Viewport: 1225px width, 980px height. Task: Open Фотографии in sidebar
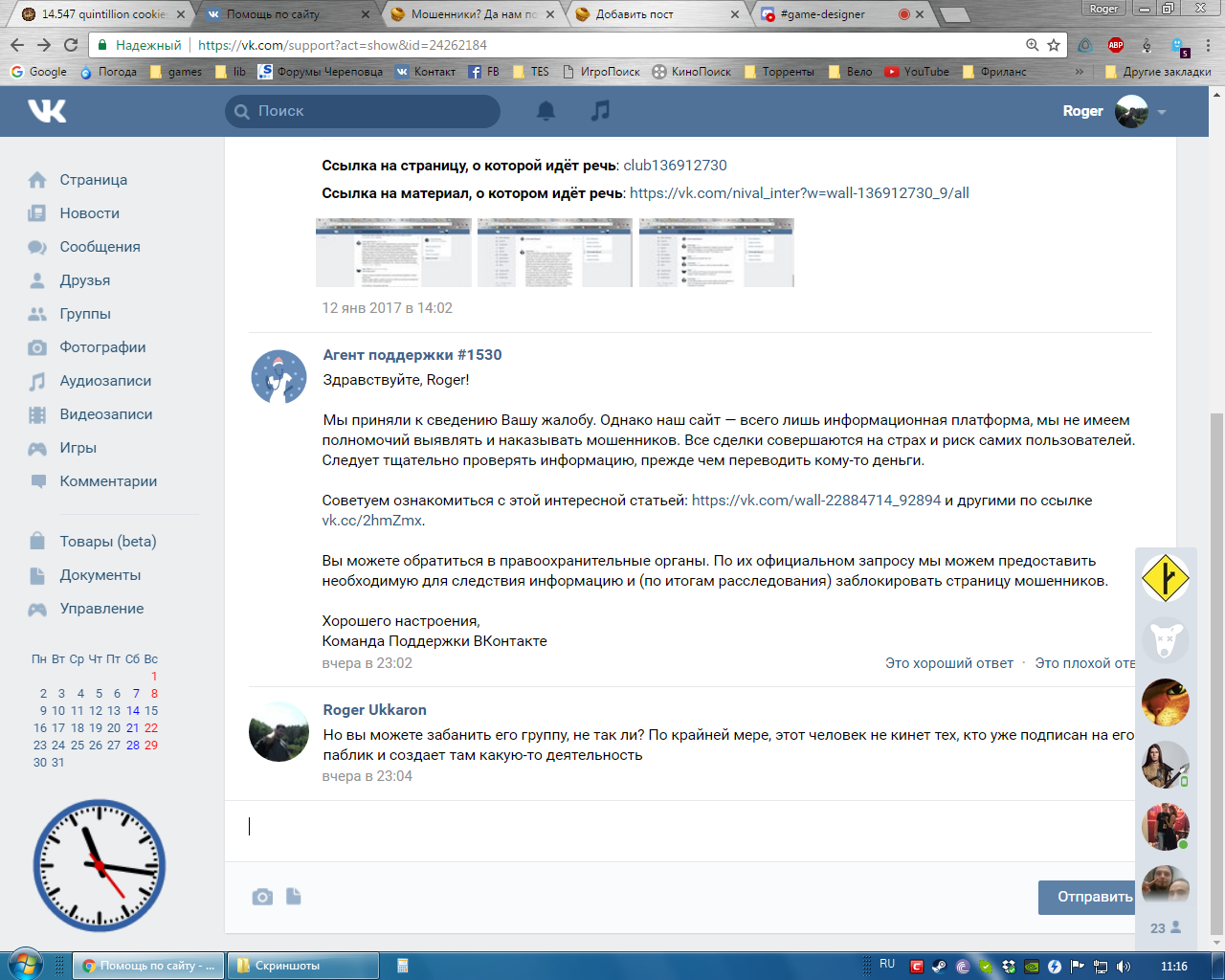coord(102,347)
